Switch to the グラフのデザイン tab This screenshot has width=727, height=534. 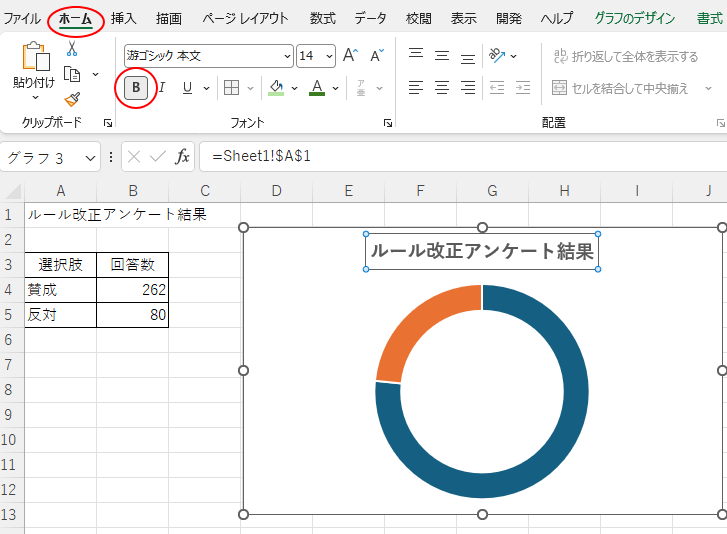point(635,19)
